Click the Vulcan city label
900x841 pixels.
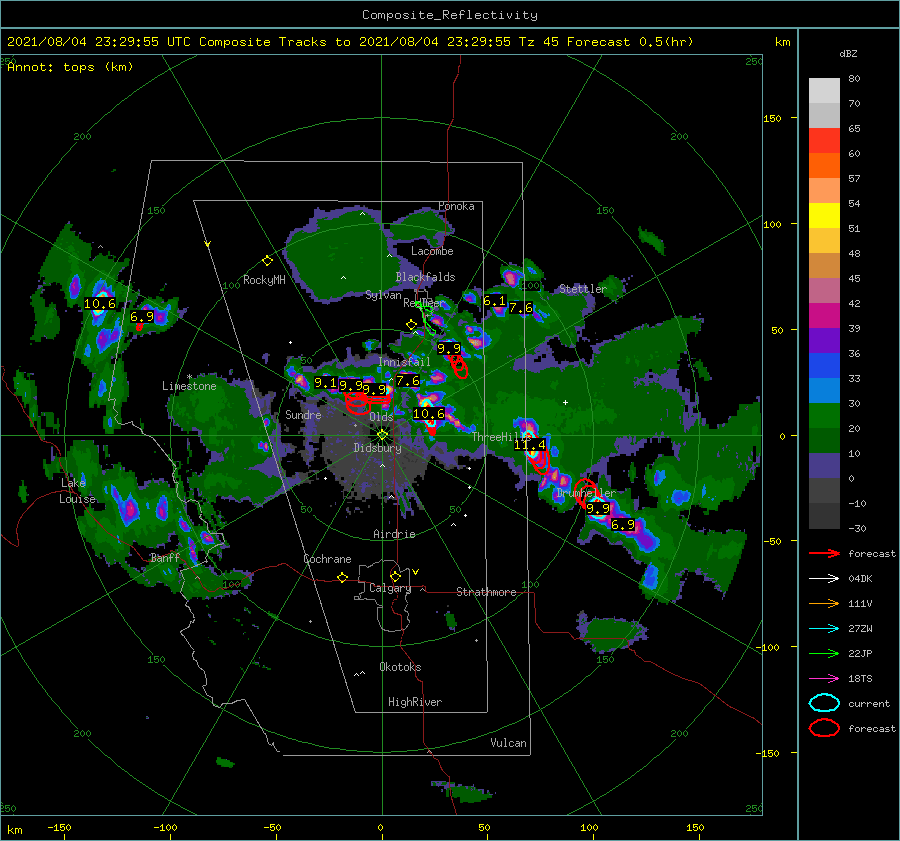[508, 743]
